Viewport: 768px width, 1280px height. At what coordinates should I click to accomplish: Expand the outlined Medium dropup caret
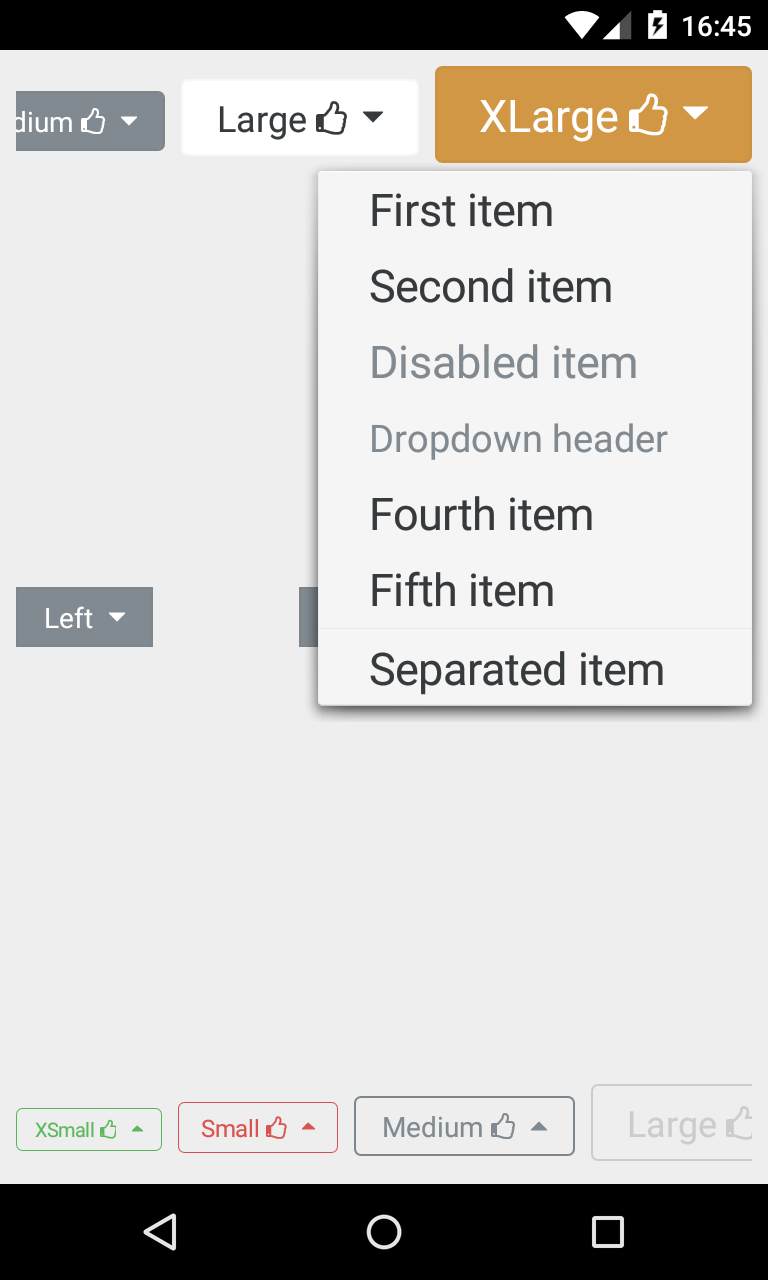[539, 1127]
